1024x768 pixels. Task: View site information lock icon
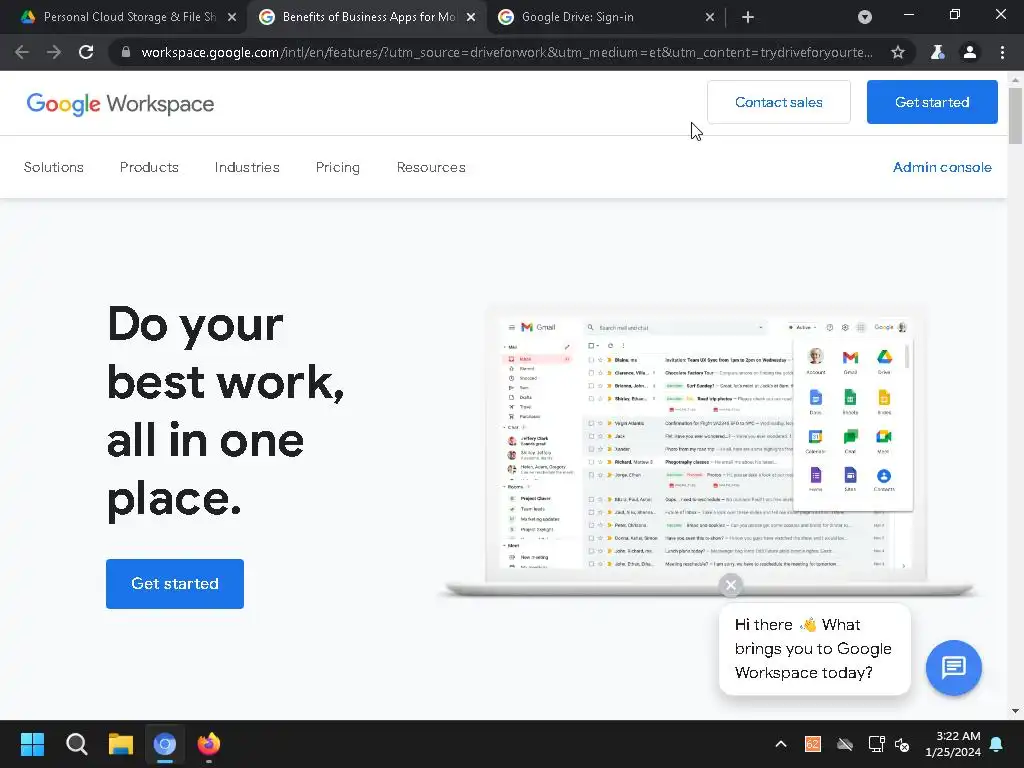pyautogui.click(x=126, y=52)
